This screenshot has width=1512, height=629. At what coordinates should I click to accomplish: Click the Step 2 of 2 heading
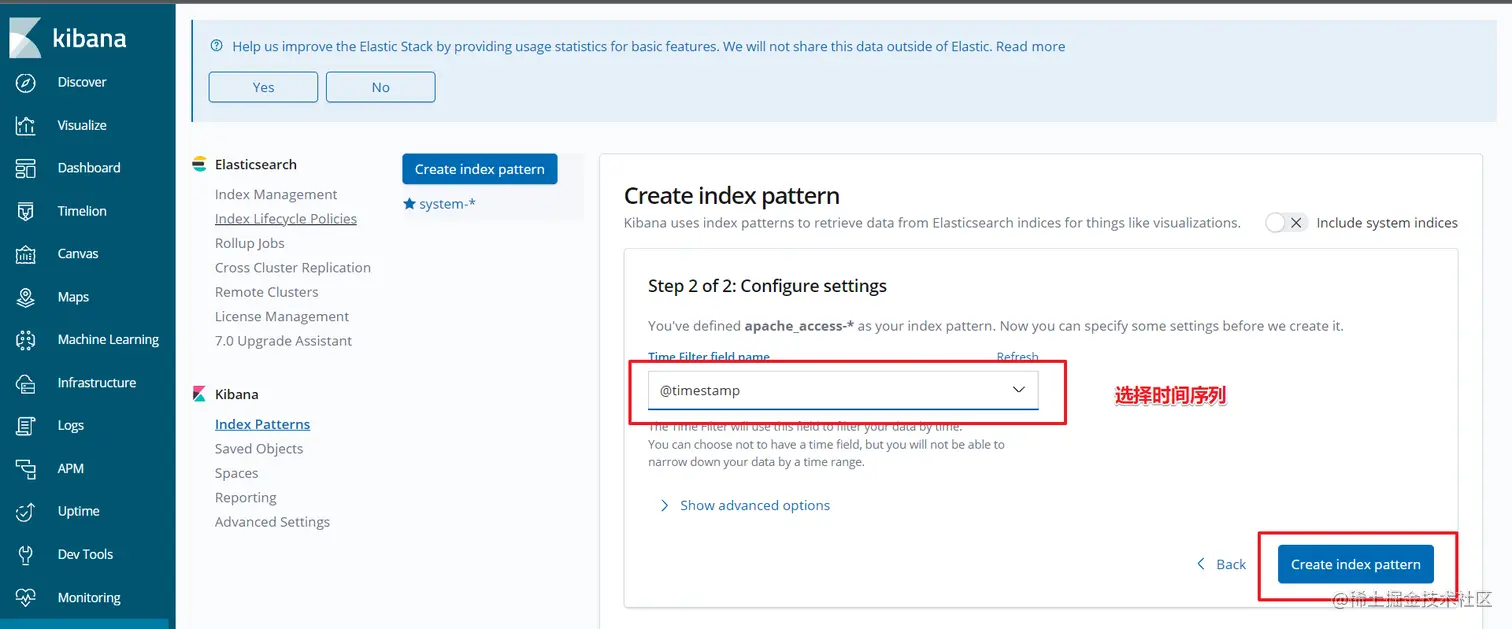(767, 286)
